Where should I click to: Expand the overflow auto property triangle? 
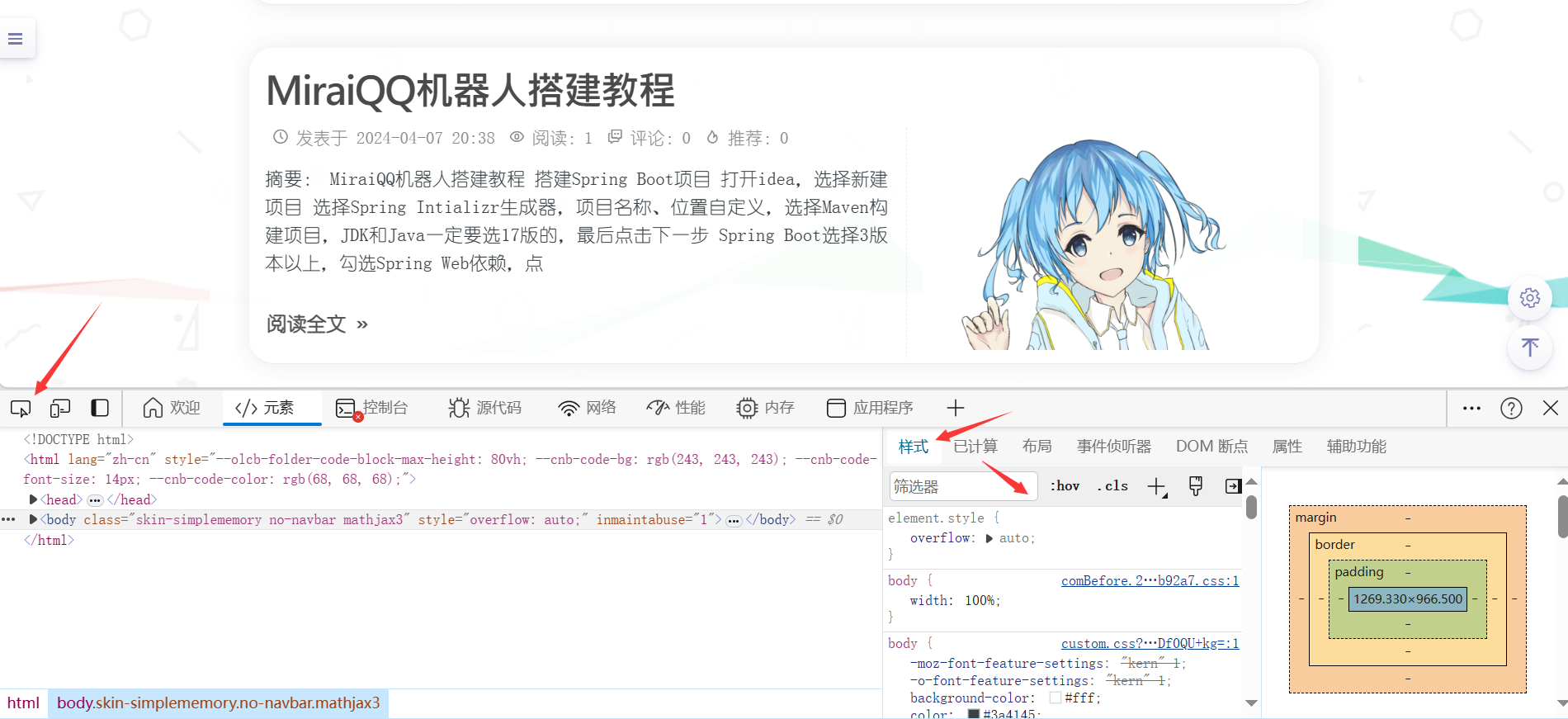[x=989, y=538]
